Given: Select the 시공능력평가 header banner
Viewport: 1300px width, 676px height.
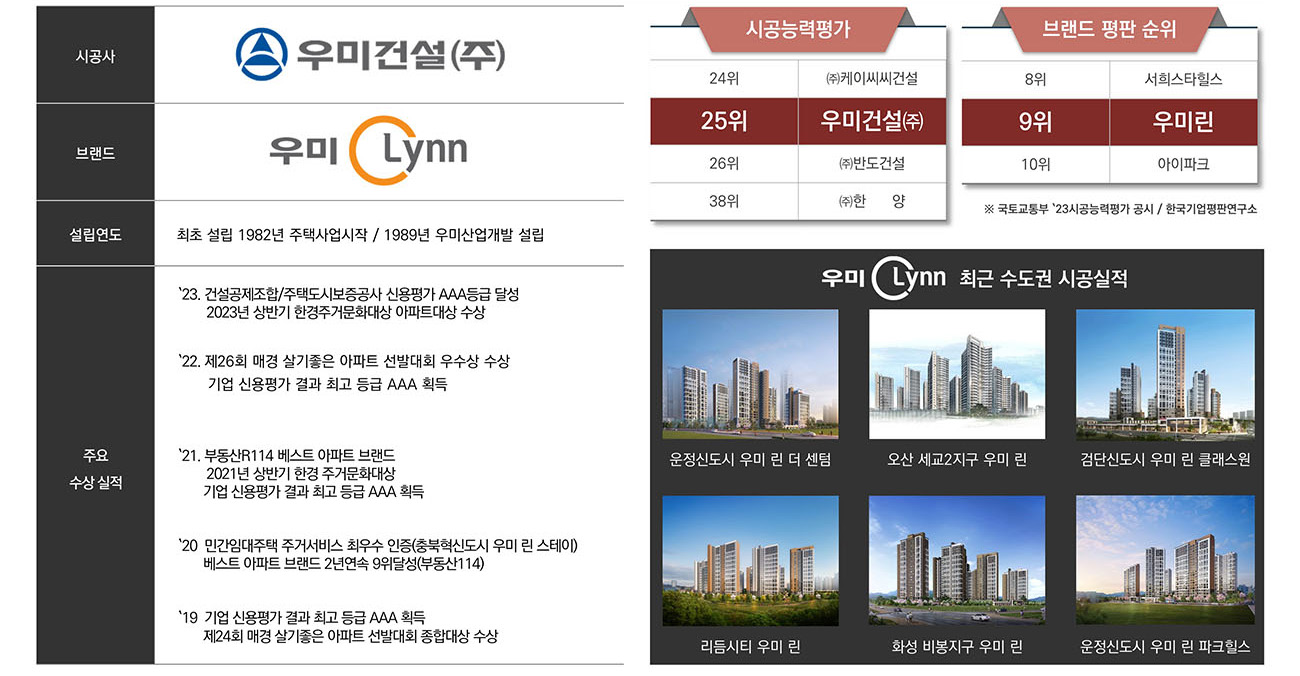Looking at the screenshot, I should [798, 30].
